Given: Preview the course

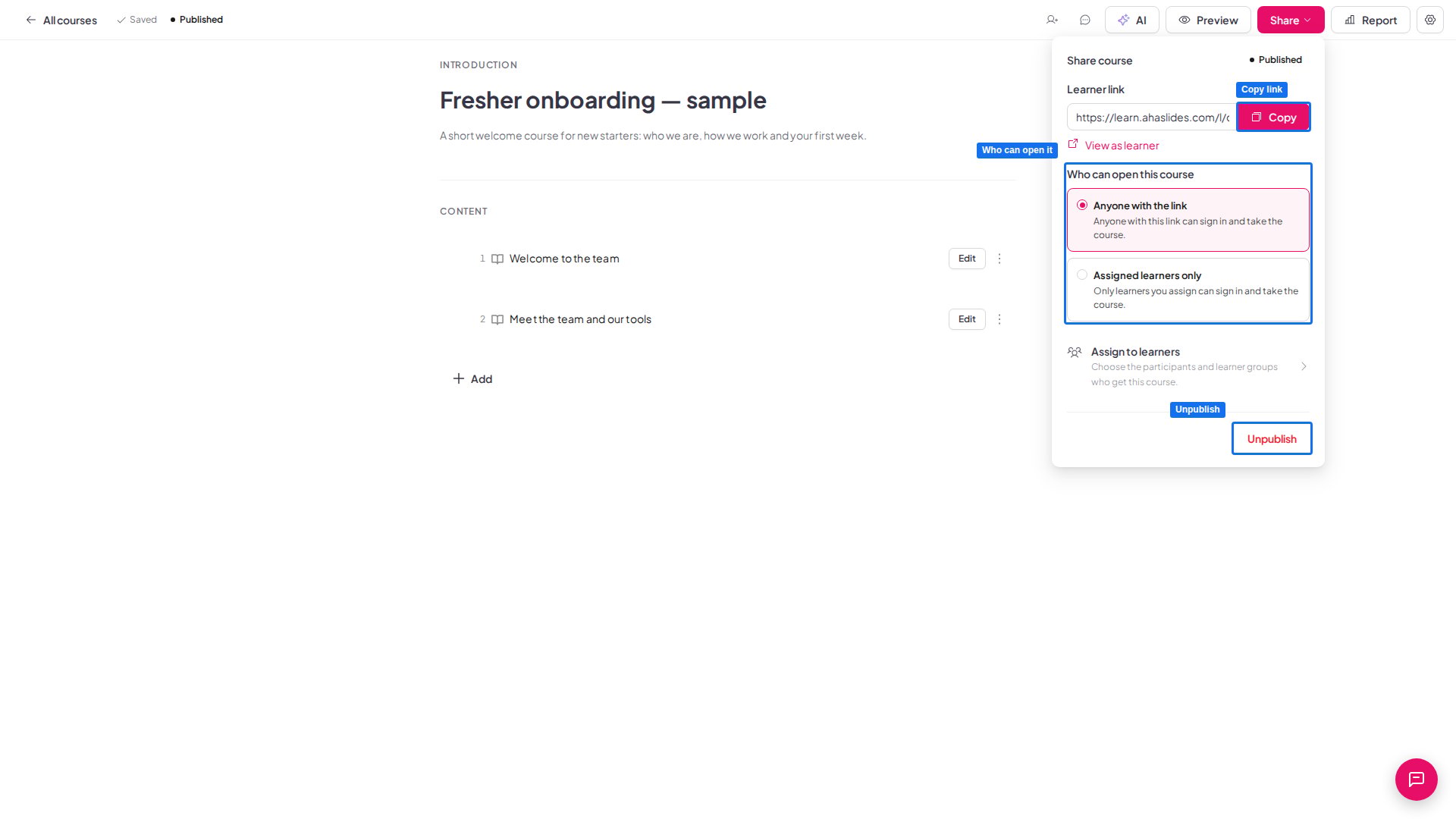Looking at the screenshot, I should click(x=1208, y=20).
